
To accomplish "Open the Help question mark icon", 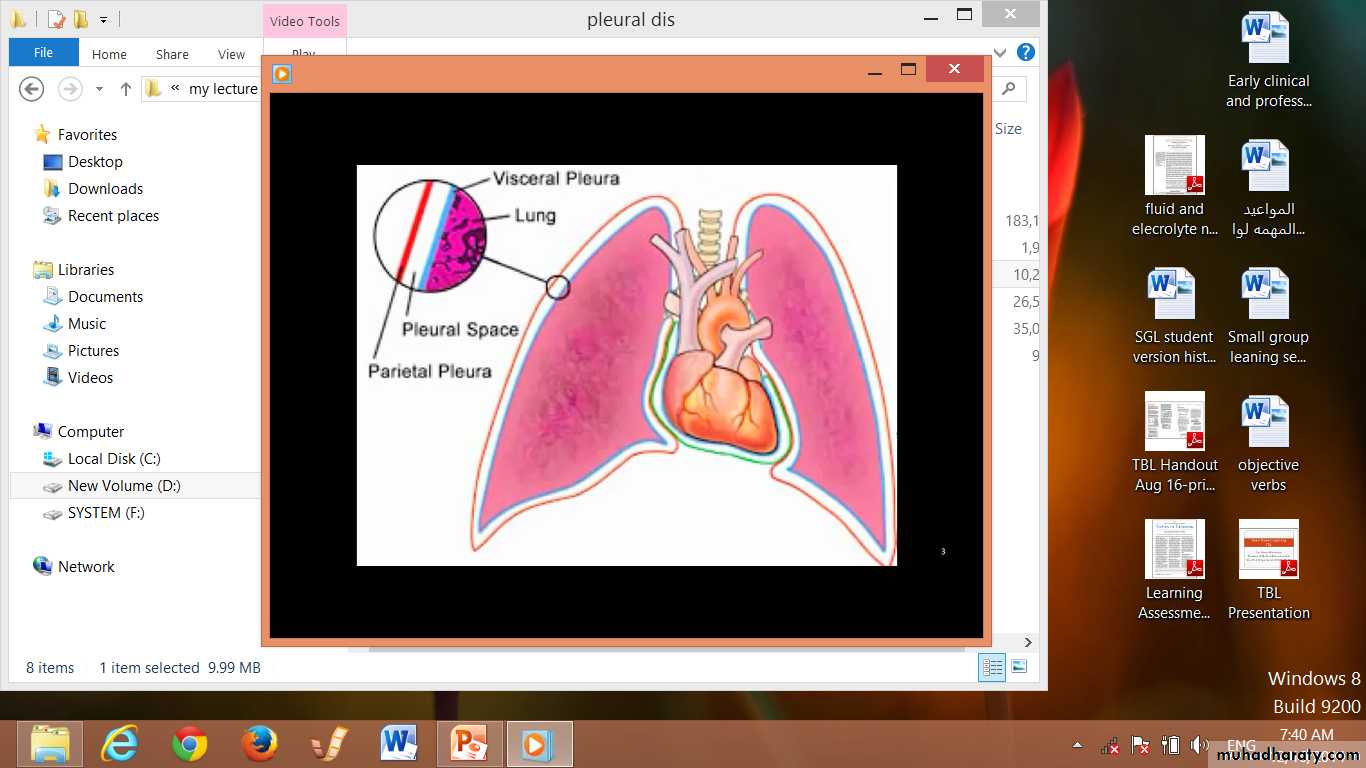I will point(1025,53).
